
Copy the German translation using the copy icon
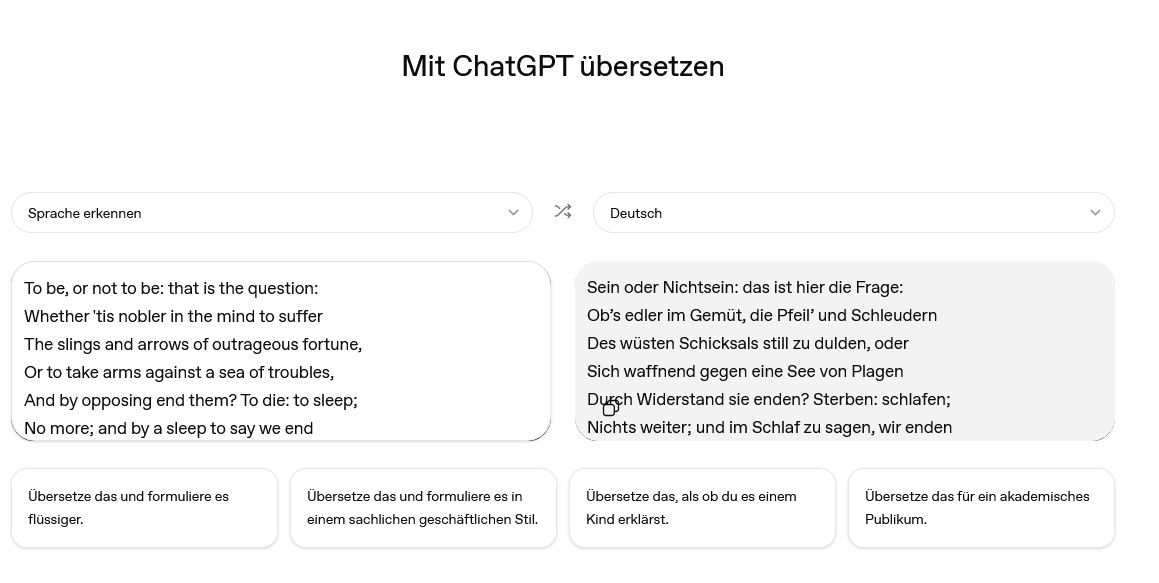coord(611,407)
